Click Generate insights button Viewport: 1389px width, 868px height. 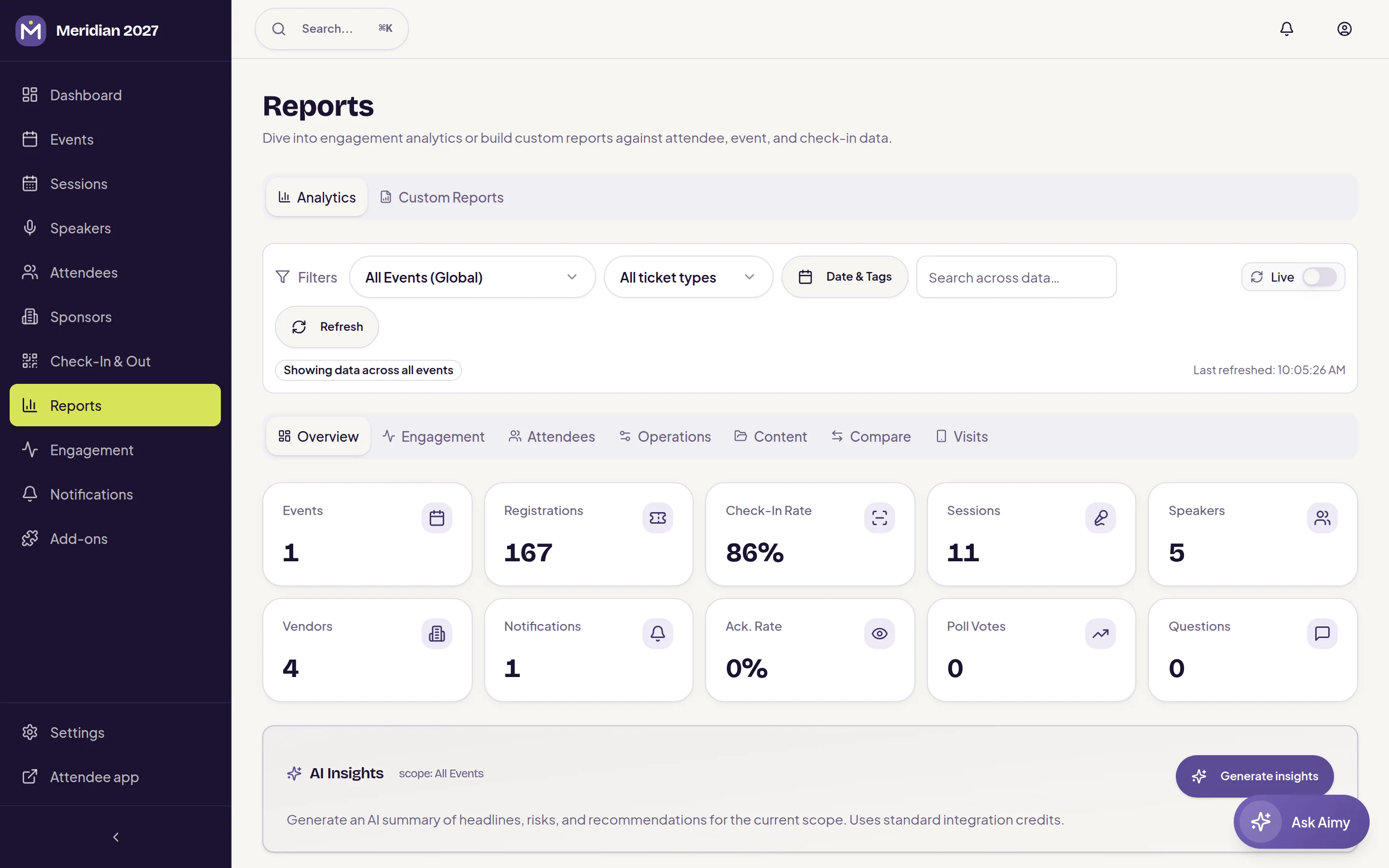coord(1255,776)
